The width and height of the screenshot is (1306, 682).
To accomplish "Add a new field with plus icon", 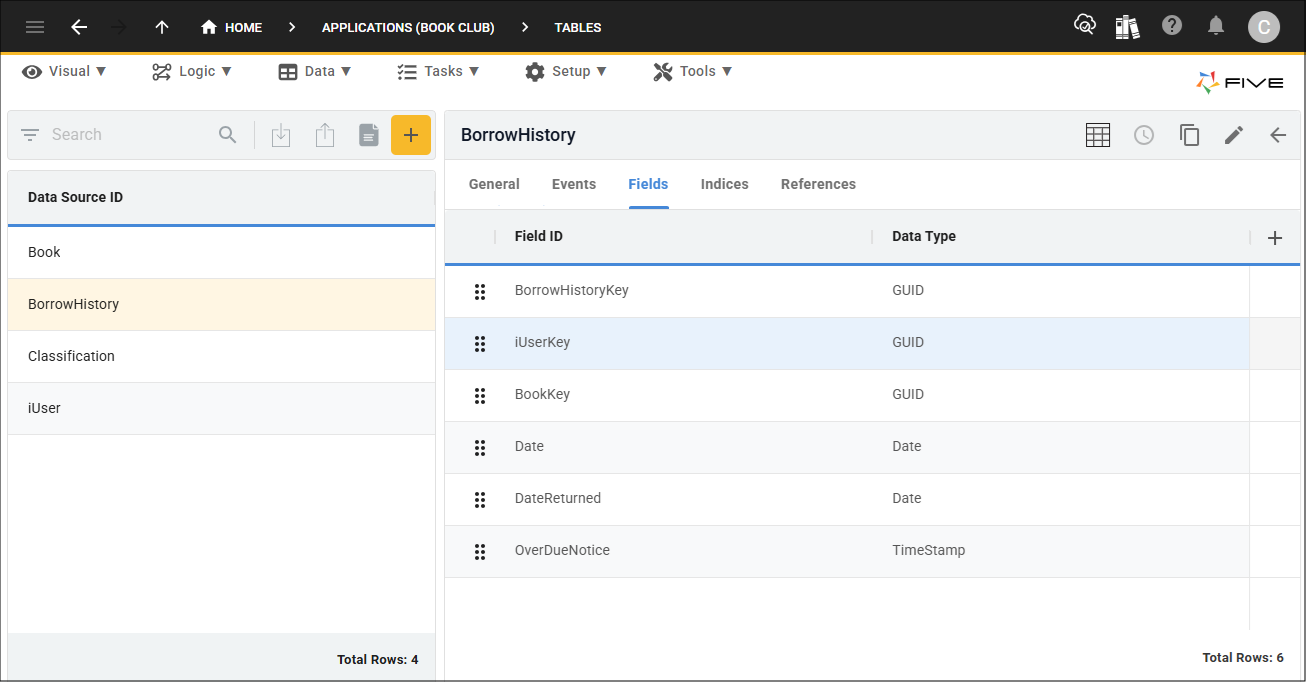I will coord(1275,237).
